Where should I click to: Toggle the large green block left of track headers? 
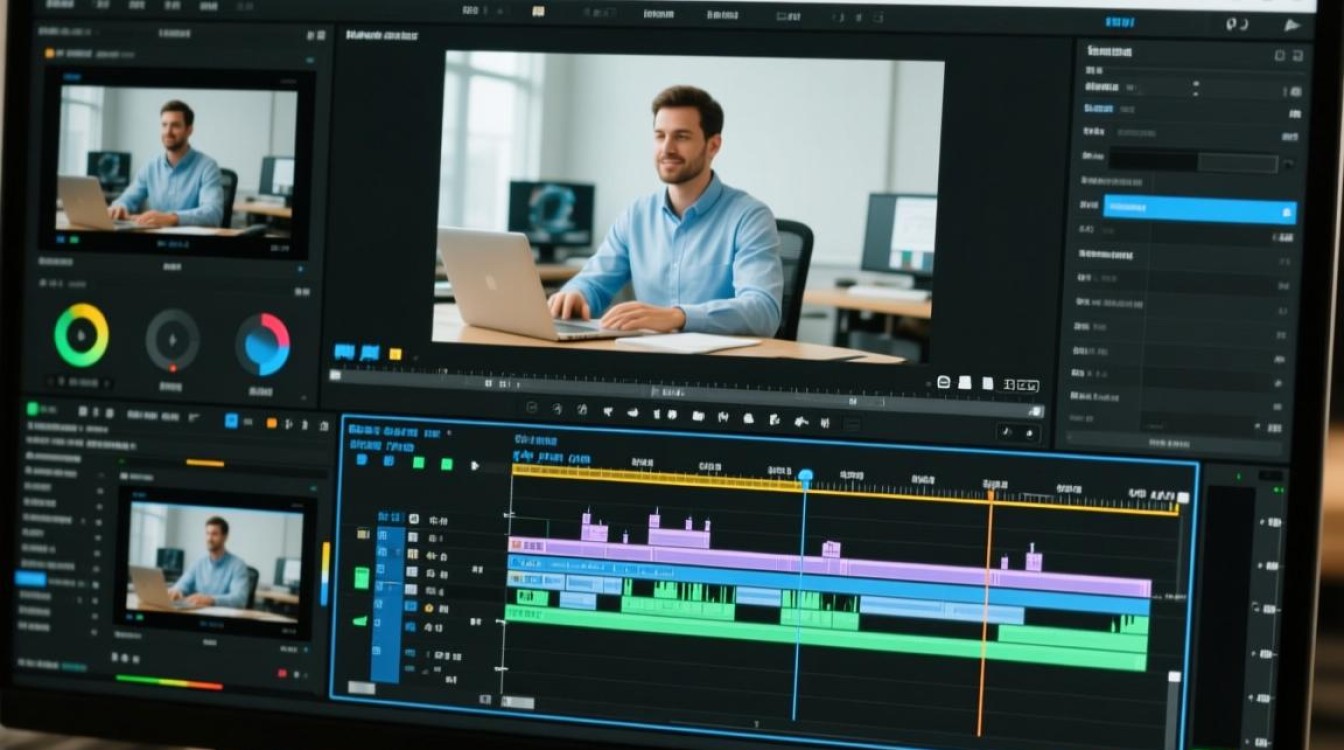tap(362, 578)
